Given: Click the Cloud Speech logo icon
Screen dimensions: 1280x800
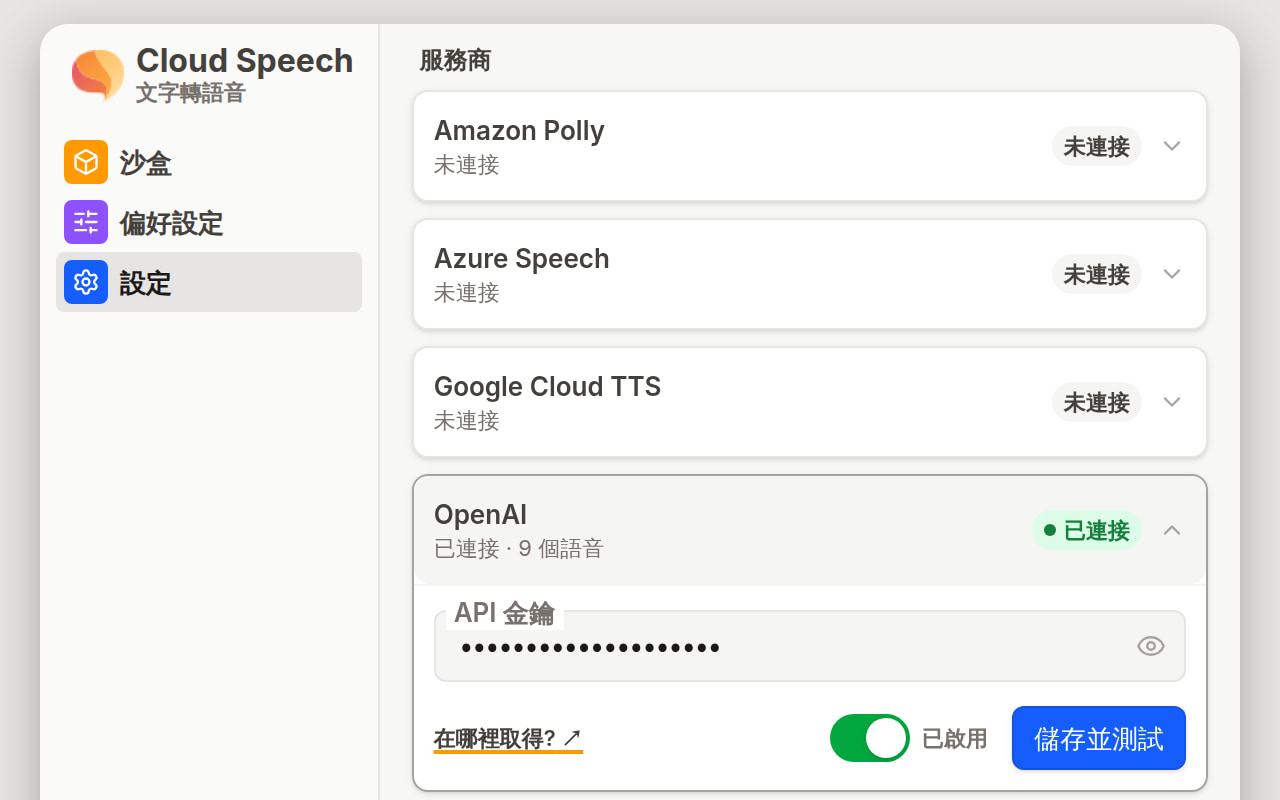Looking at the screenshot, I should pos(98,75).
